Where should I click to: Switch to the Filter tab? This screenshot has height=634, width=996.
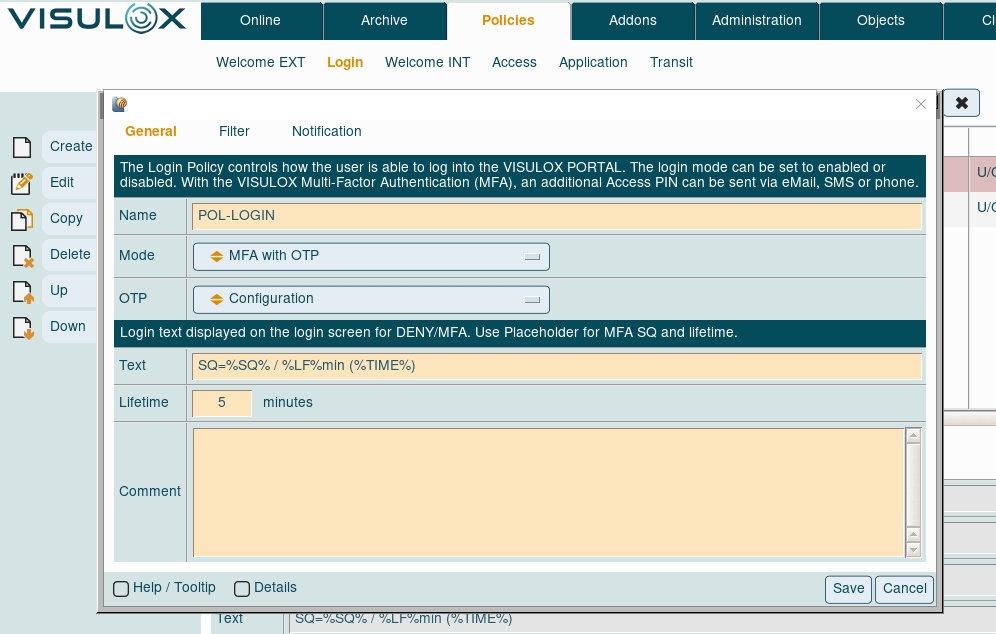tap(234, 131)
